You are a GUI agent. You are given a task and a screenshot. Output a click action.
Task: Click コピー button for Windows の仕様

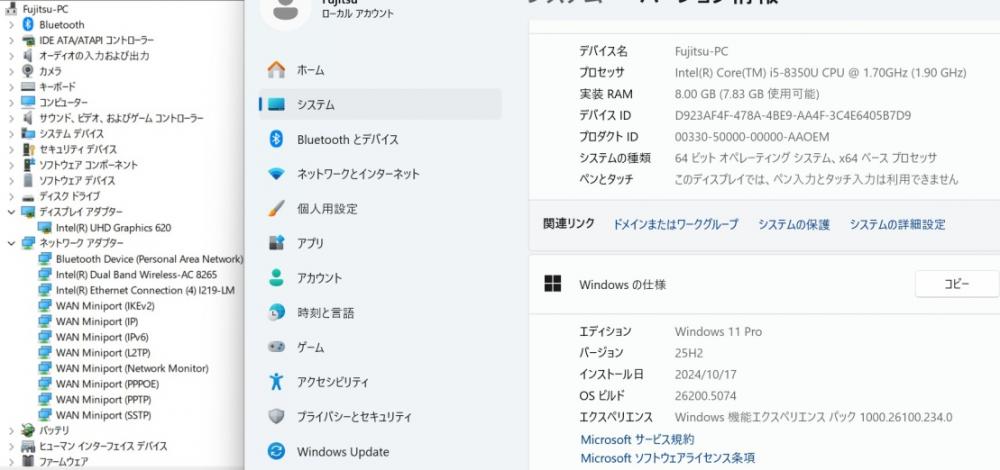coord(957,284)
